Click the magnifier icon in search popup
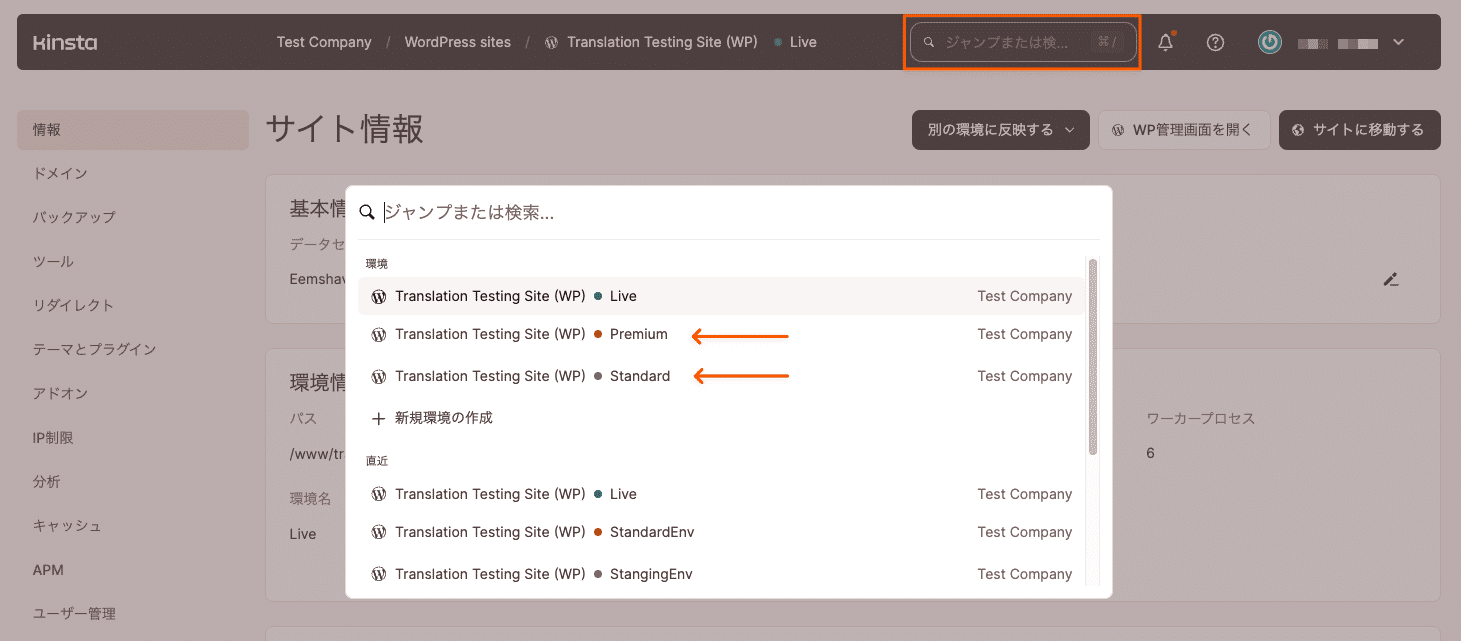 (x=367, y=212)
